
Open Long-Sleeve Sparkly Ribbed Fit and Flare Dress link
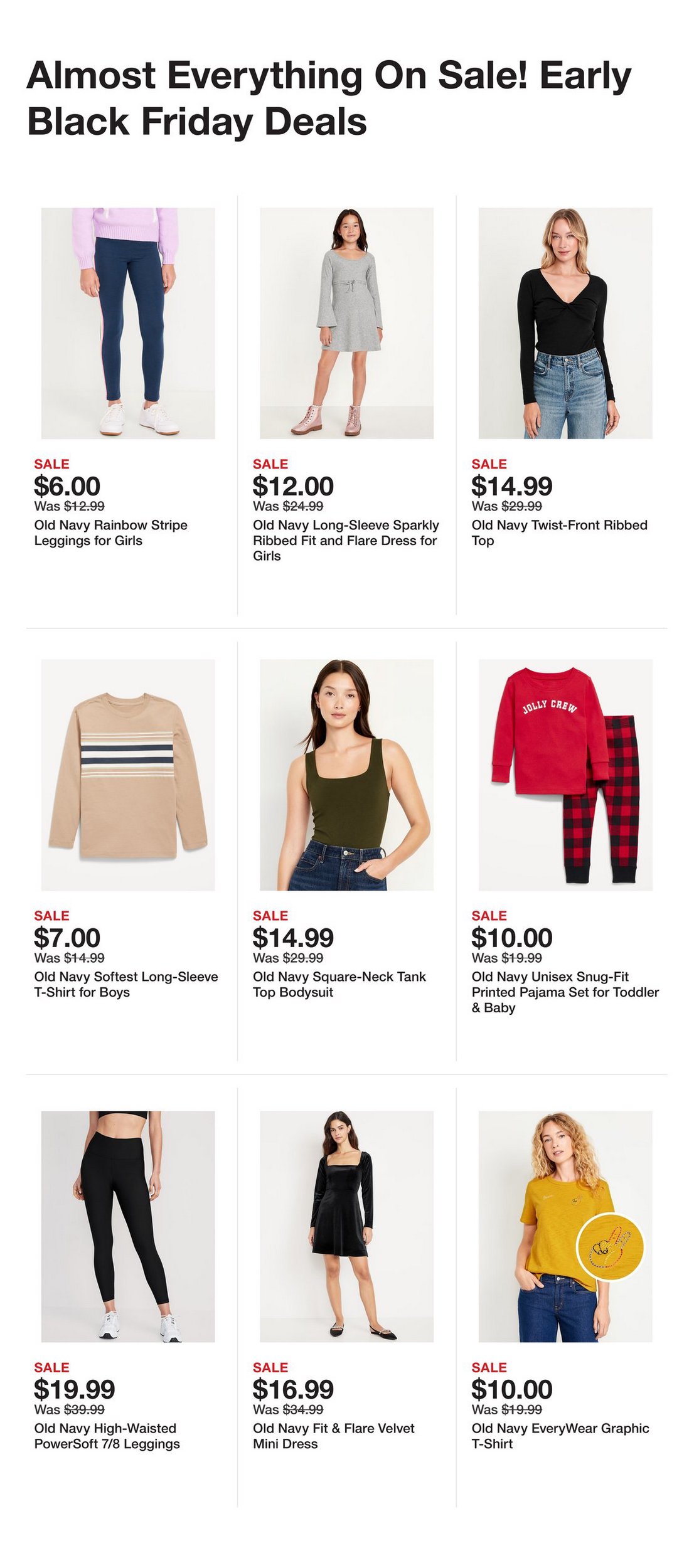coord(346,540)
